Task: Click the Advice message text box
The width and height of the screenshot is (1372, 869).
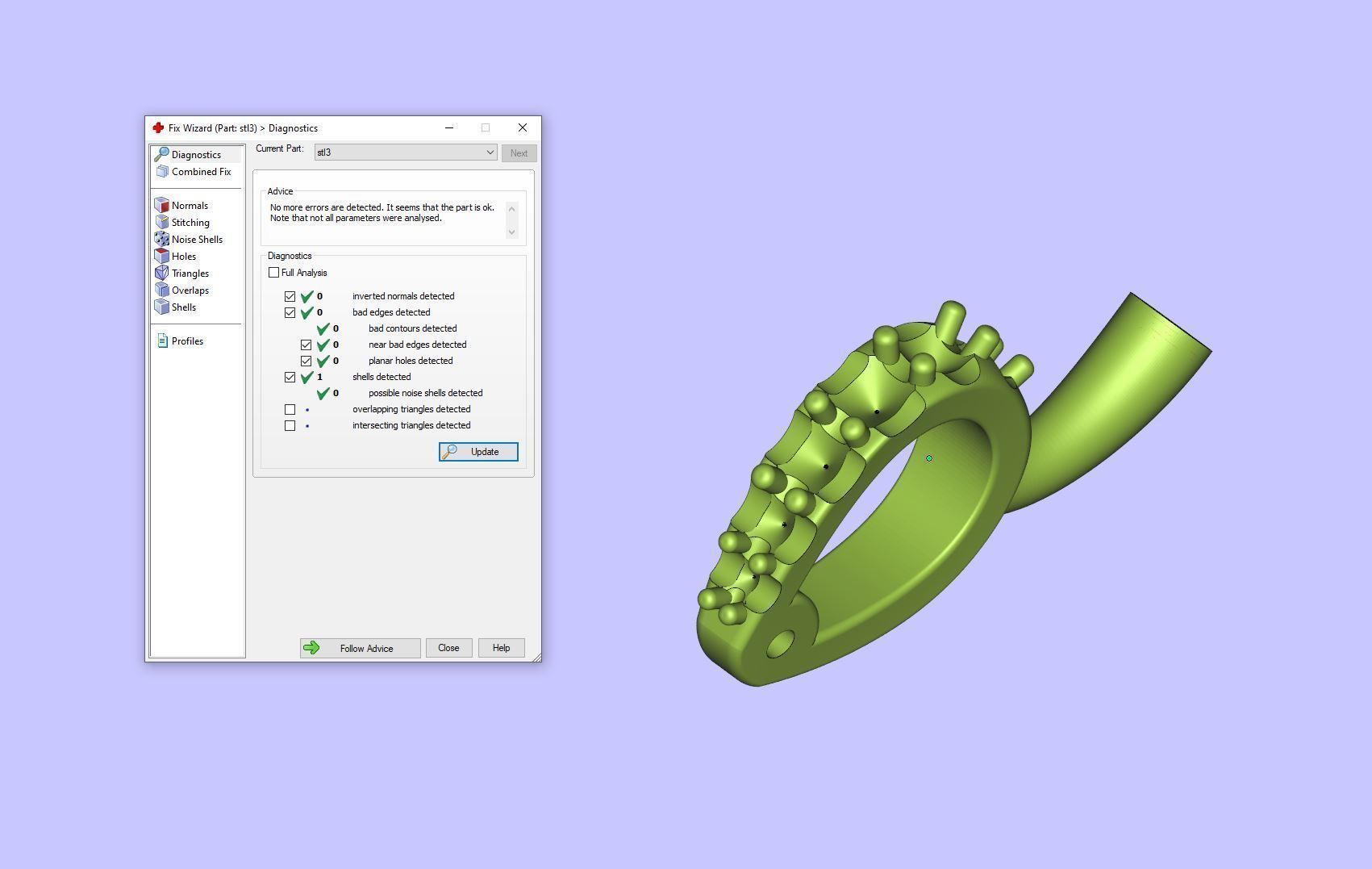Action: coord(386,219)
